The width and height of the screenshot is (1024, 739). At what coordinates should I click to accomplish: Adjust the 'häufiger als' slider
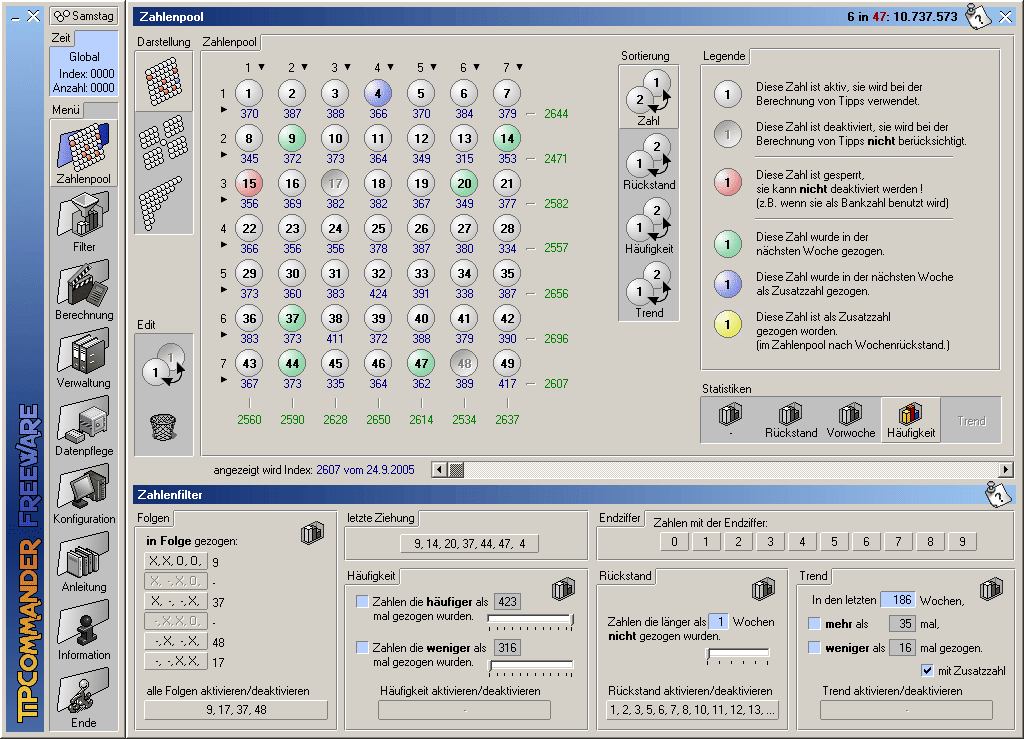pos(530,620)
